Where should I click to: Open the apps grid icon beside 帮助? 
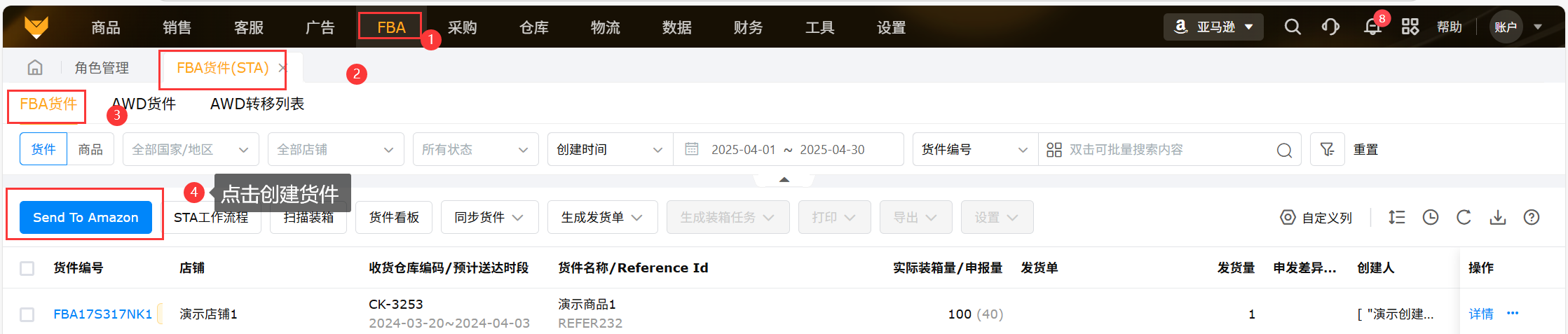point(1410,27)
